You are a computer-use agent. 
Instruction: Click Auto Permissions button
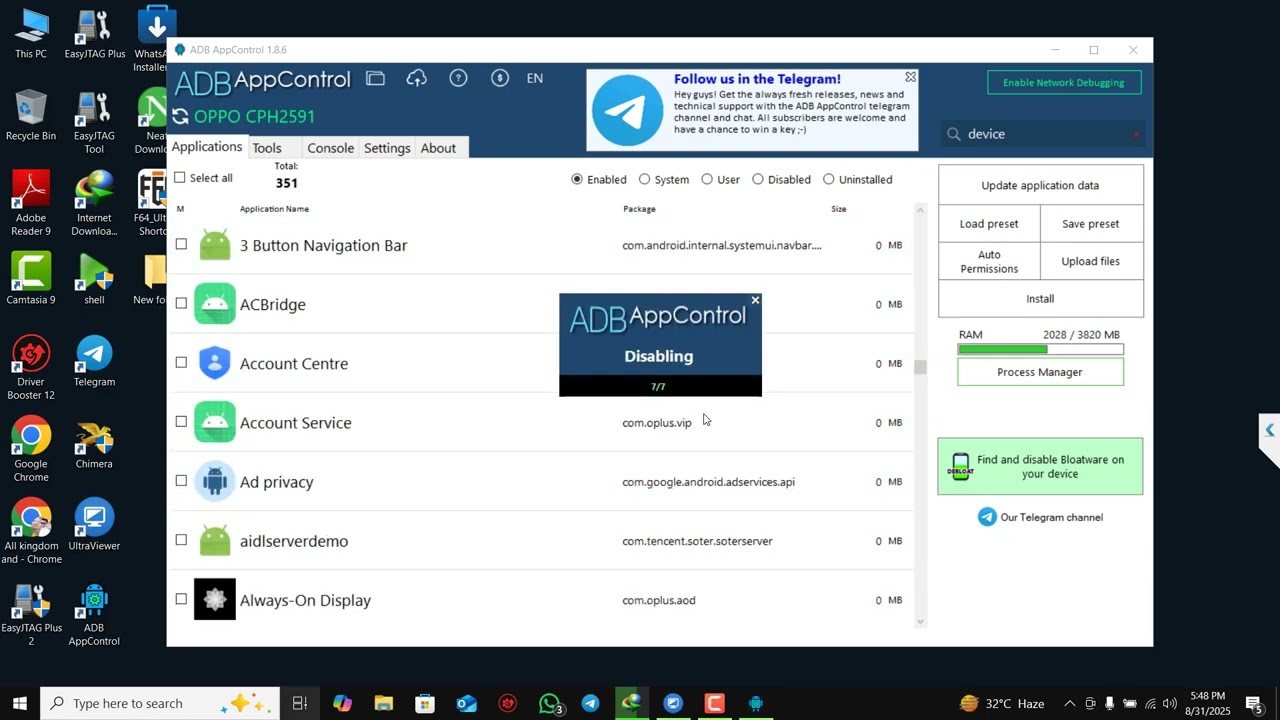coord(989,261)
